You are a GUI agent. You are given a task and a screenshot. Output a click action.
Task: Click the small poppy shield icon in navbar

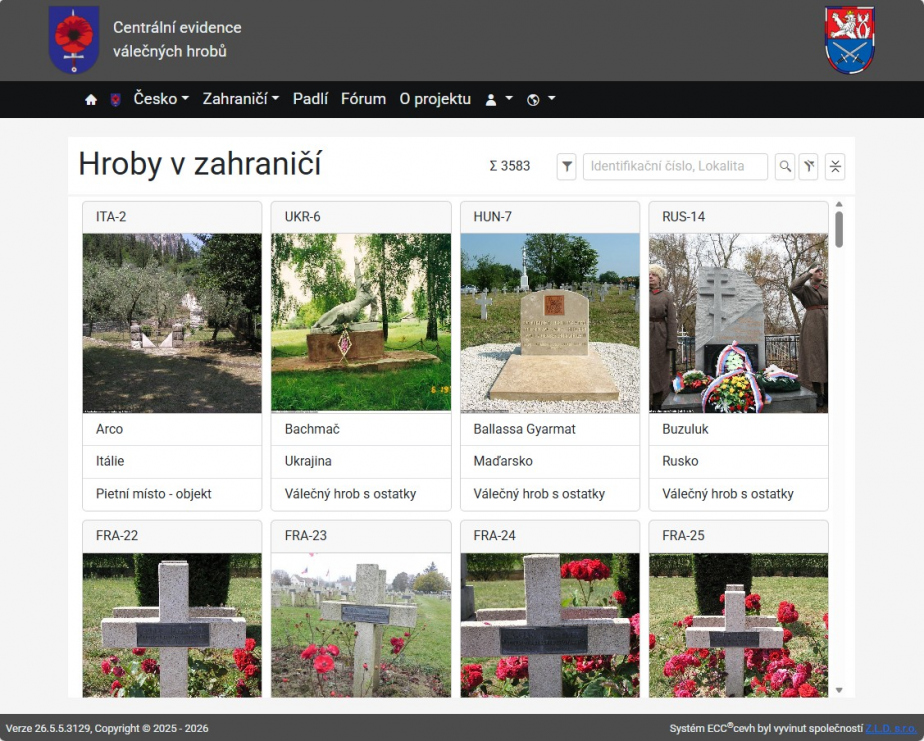[116, 100]
